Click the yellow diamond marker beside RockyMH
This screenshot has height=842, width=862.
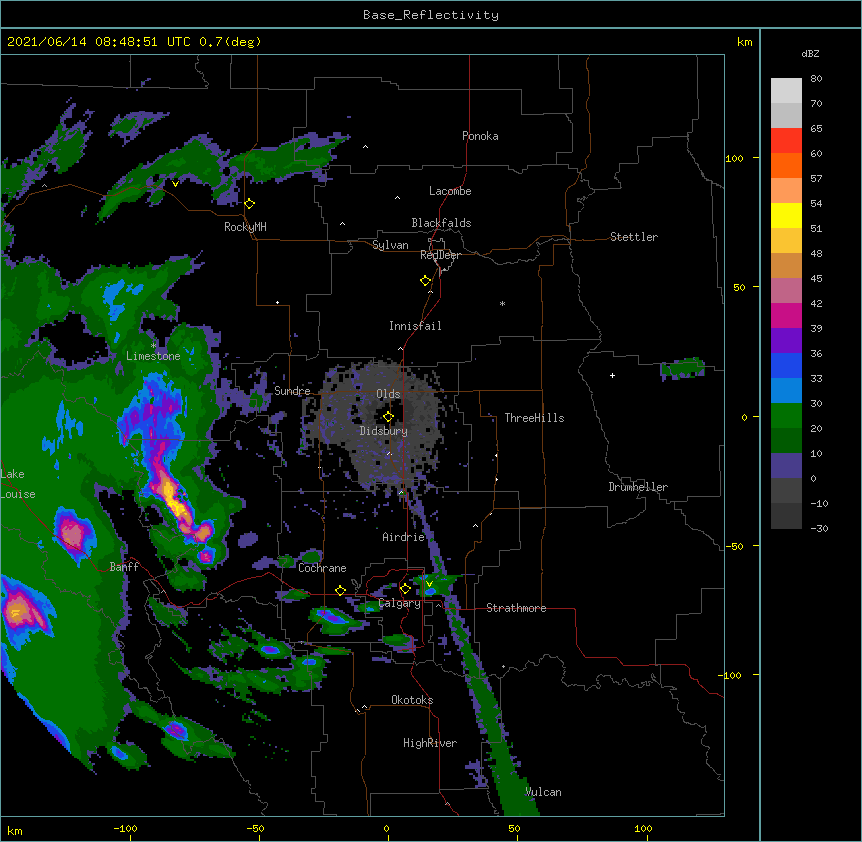tap(250, 204)
